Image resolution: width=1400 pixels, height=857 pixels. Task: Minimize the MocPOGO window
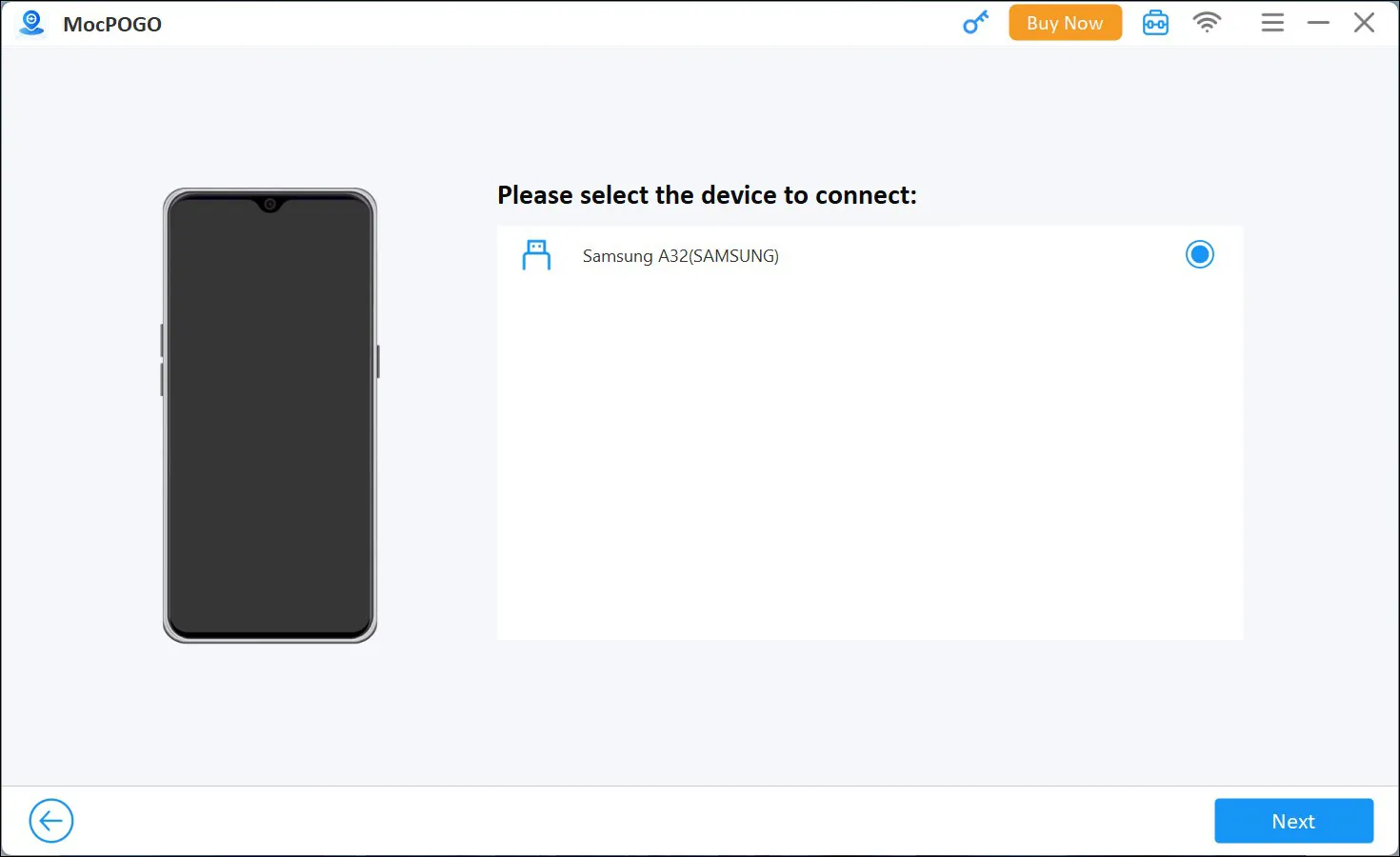click(1318, 23)
